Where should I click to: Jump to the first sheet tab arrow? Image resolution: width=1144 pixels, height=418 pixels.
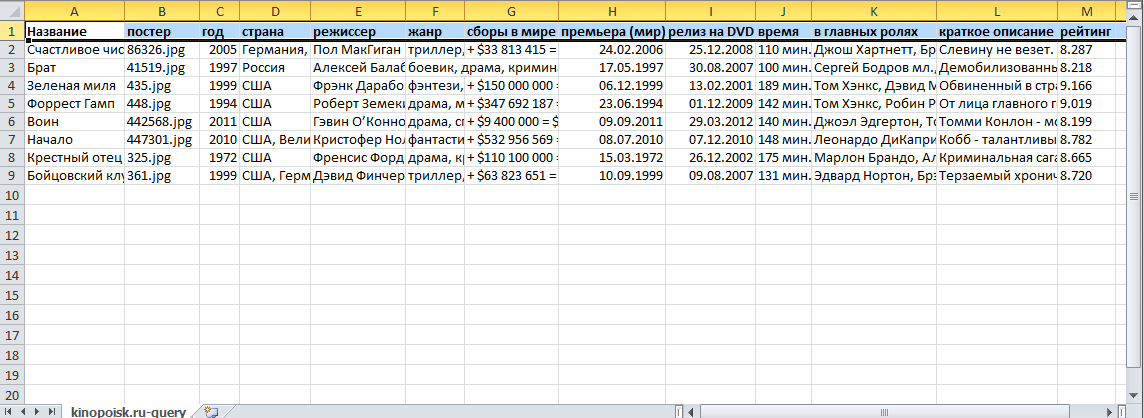[9, 412]
